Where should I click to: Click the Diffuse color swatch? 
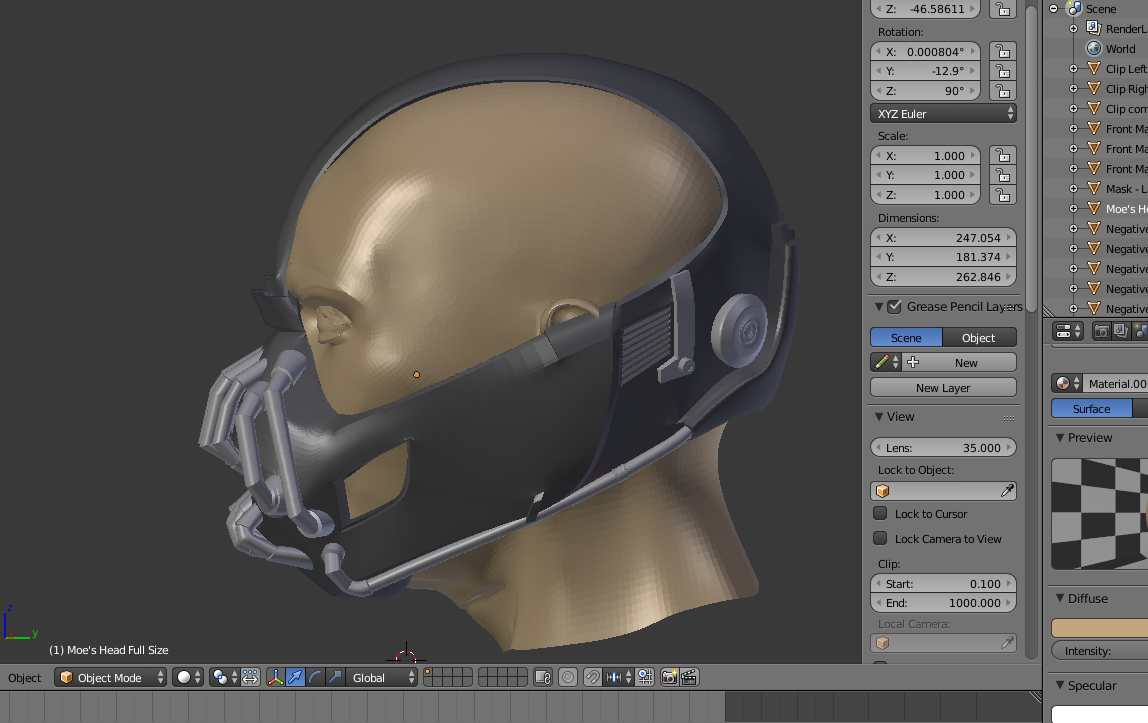[x=1100, y=628]
